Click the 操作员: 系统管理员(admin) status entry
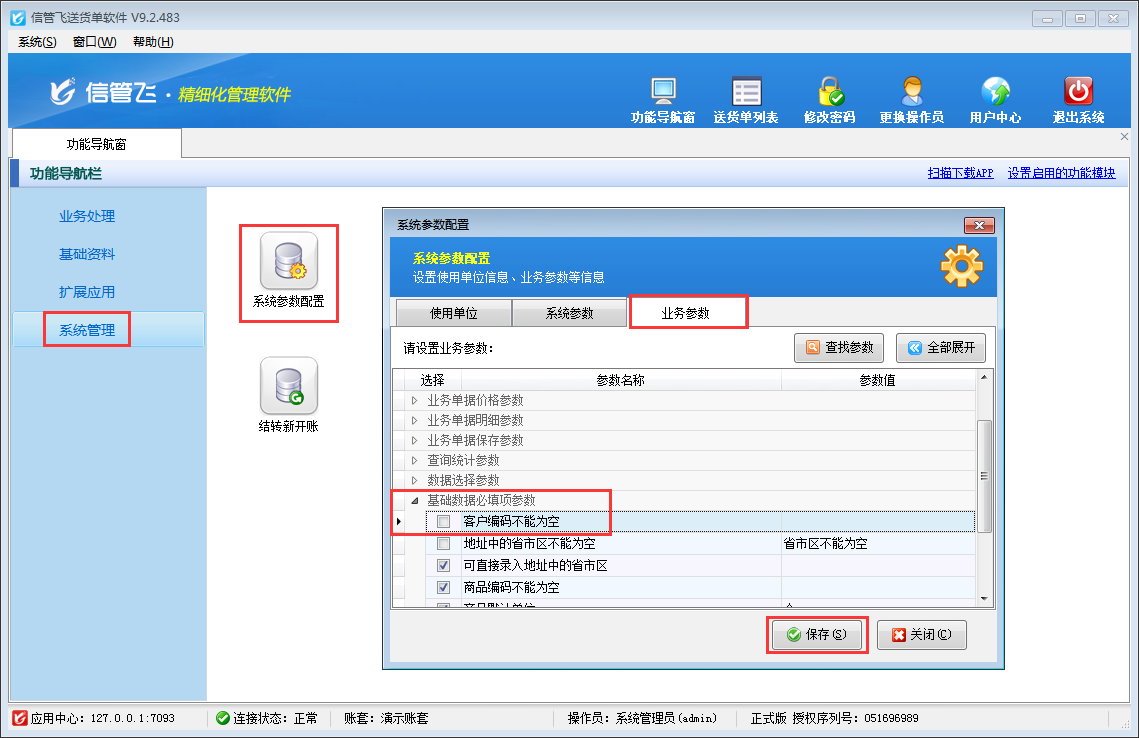Image resolution: width=1139 pixels, height=738 pixels. pos(642,718)
